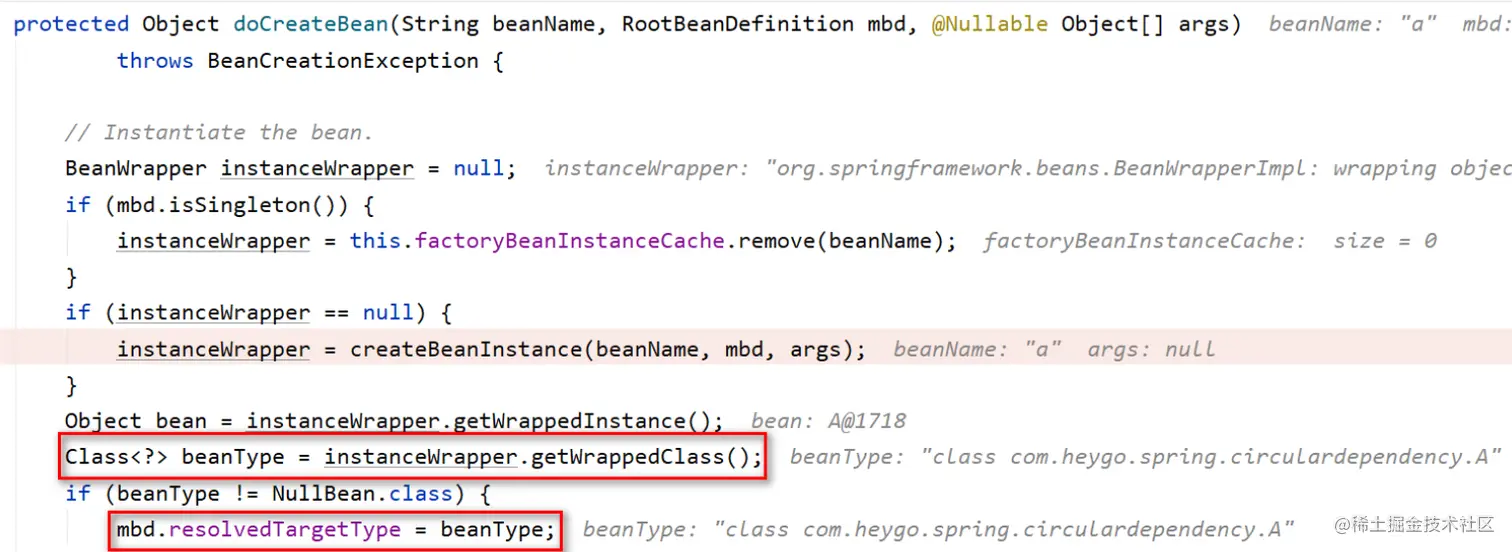Click the 'size = 0' inline debug hint
1512x552 pixels.
tap(1384, 241)
